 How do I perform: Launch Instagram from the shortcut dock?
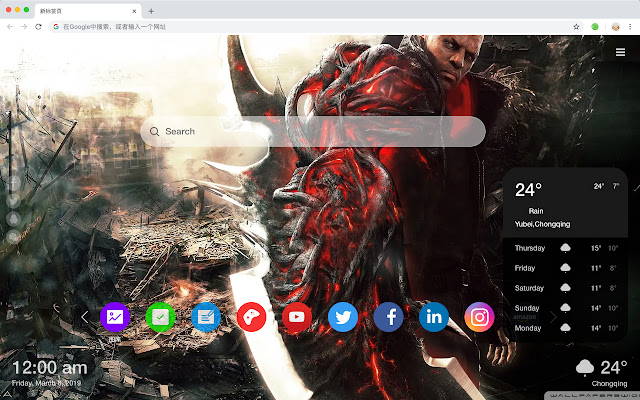point(479,317)
